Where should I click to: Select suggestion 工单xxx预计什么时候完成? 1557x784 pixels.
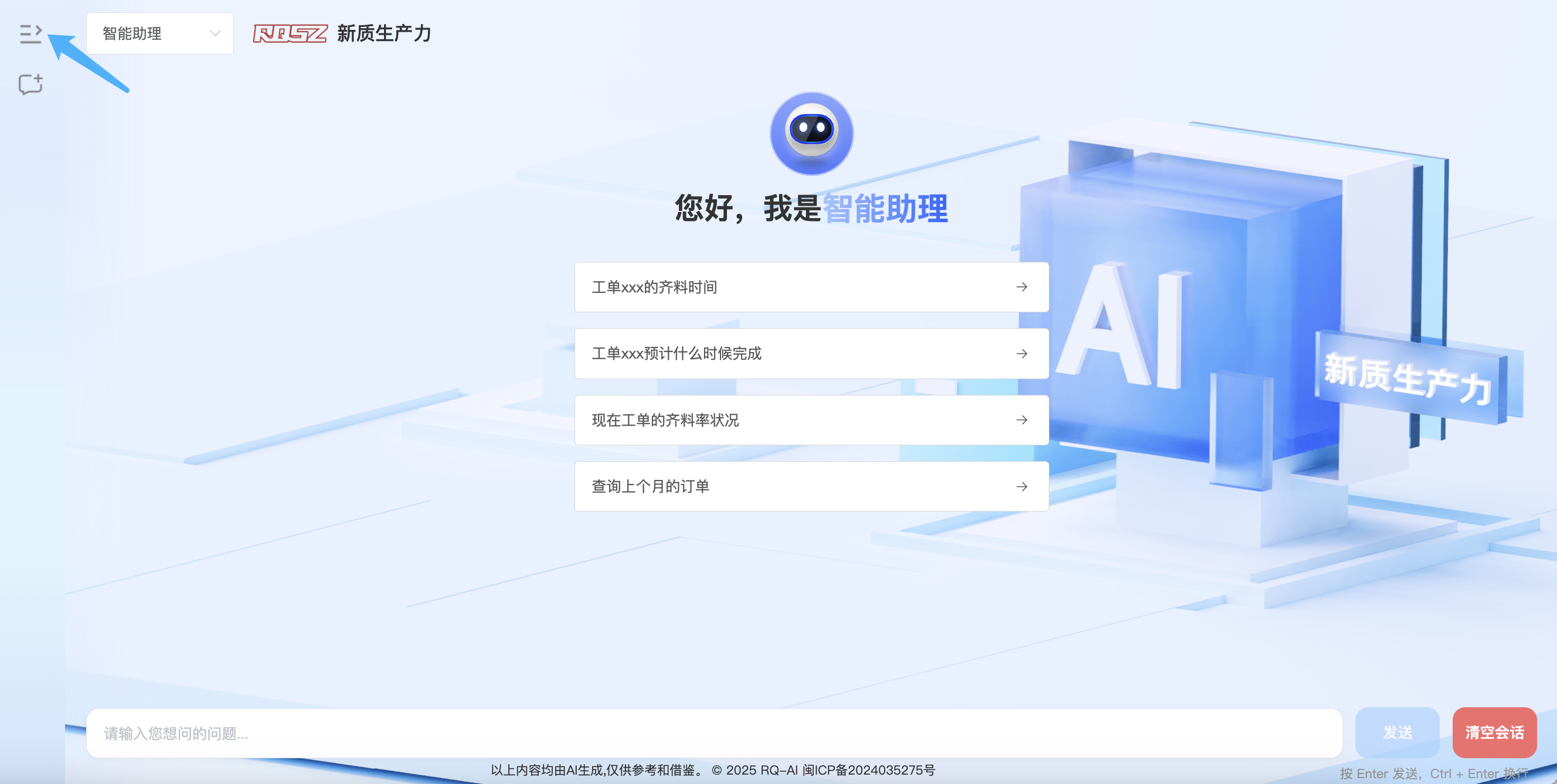(x=676, y=353)
